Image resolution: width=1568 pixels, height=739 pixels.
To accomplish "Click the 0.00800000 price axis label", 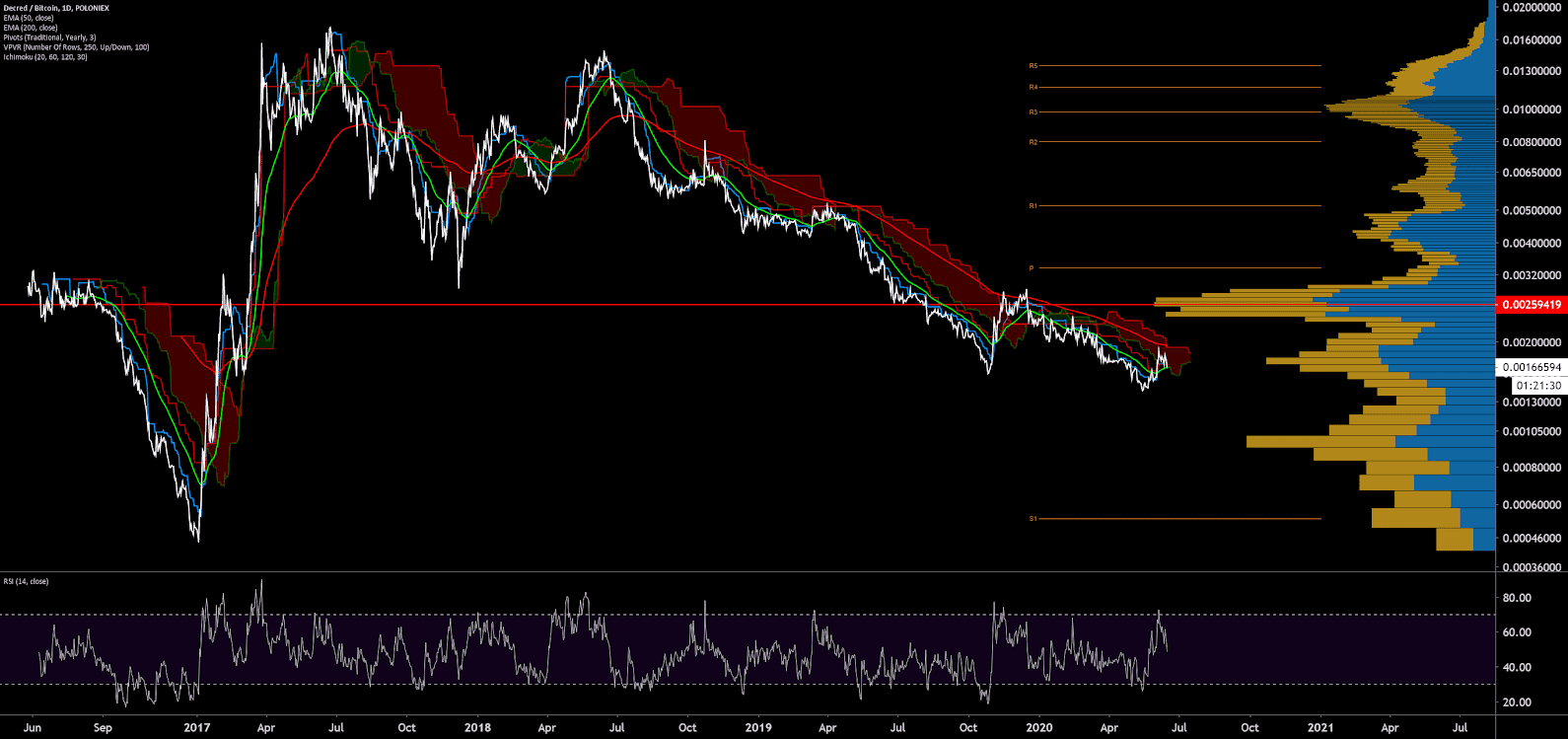I will [x=1532, y=142].
